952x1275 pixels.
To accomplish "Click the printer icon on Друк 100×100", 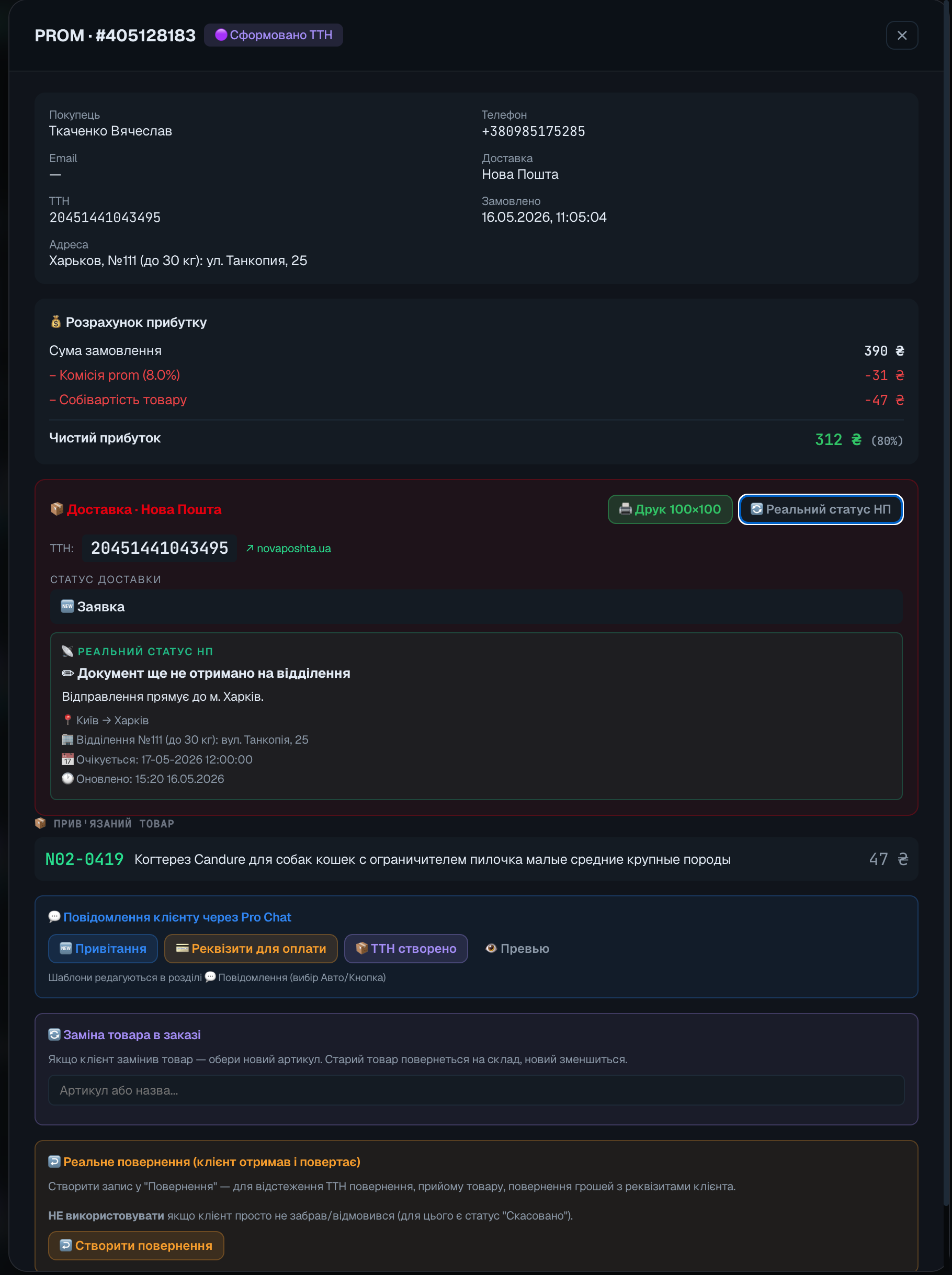I will (625, 509).
